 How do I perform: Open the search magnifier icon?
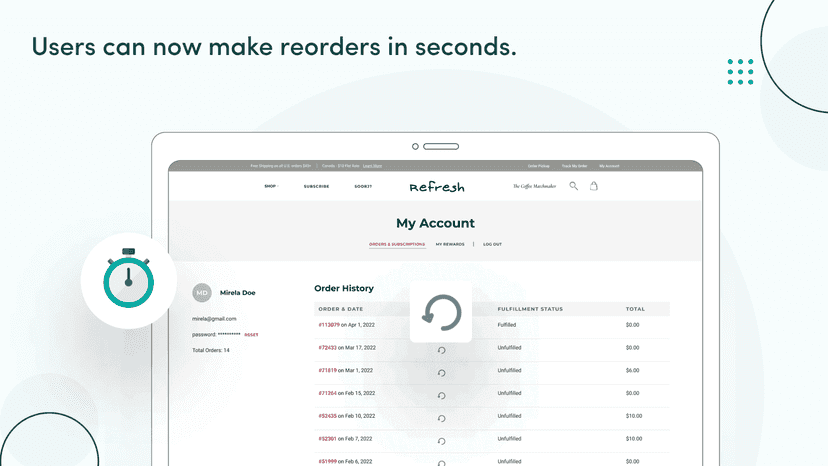coord(573,186)
